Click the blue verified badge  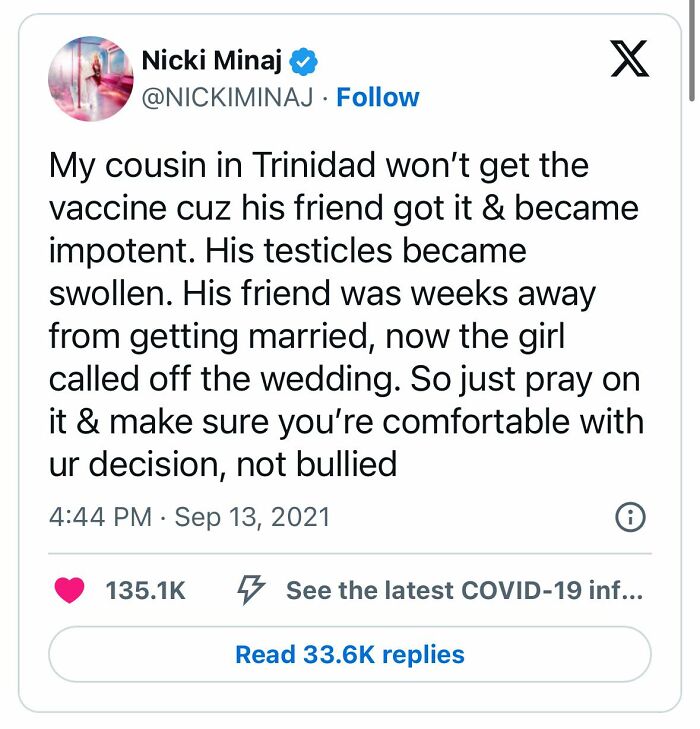click(x=304, y=62)
